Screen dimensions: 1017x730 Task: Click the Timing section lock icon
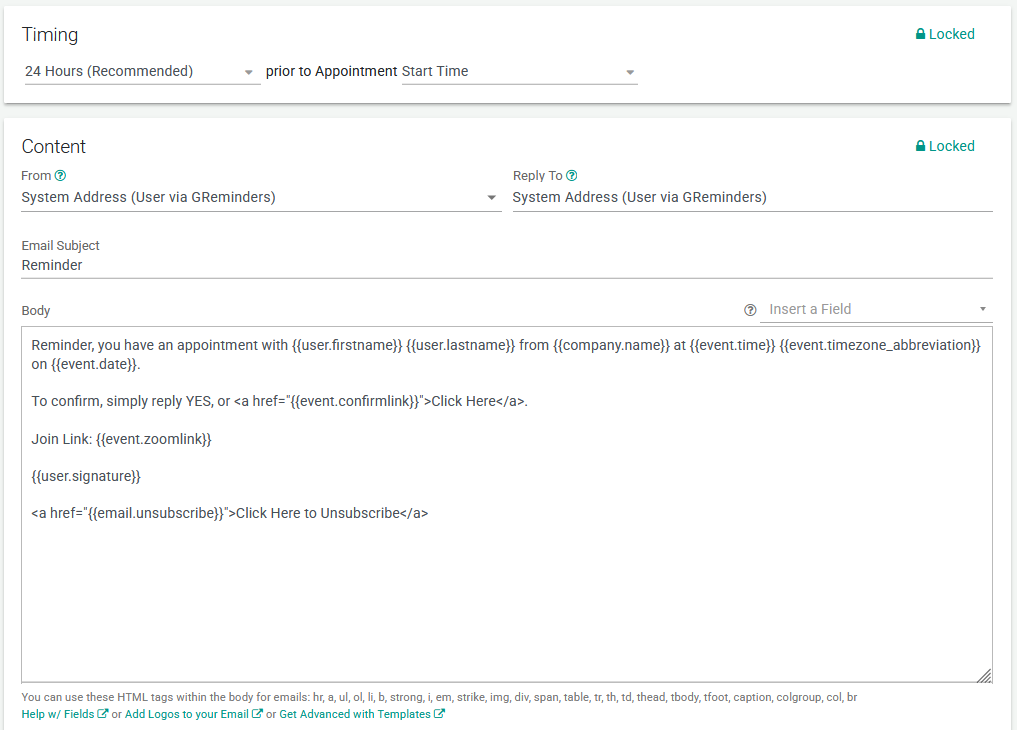click(920, 34)
